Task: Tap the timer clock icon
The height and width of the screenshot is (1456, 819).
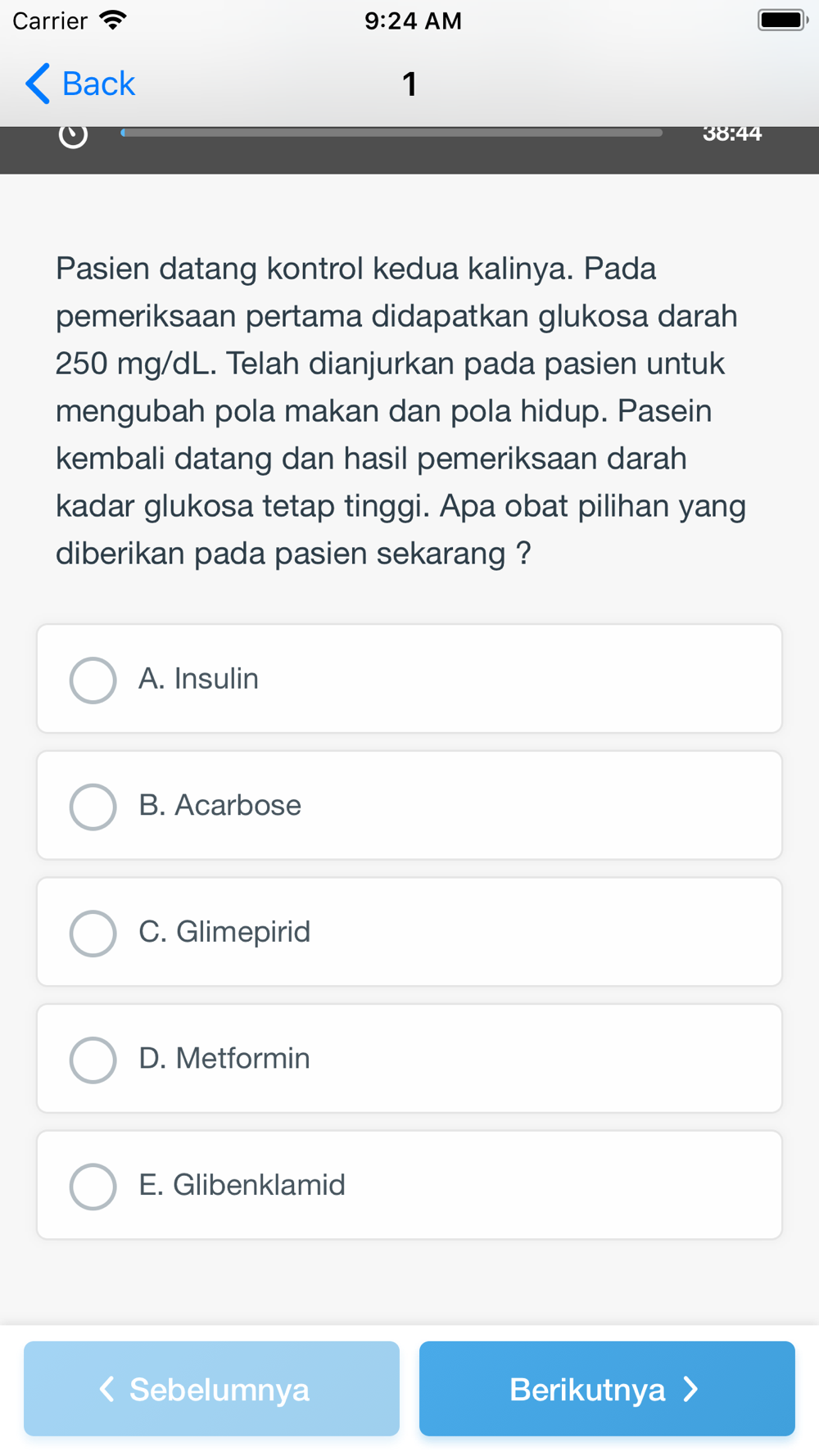Action: pyautogui.click(x=73, y=135)
